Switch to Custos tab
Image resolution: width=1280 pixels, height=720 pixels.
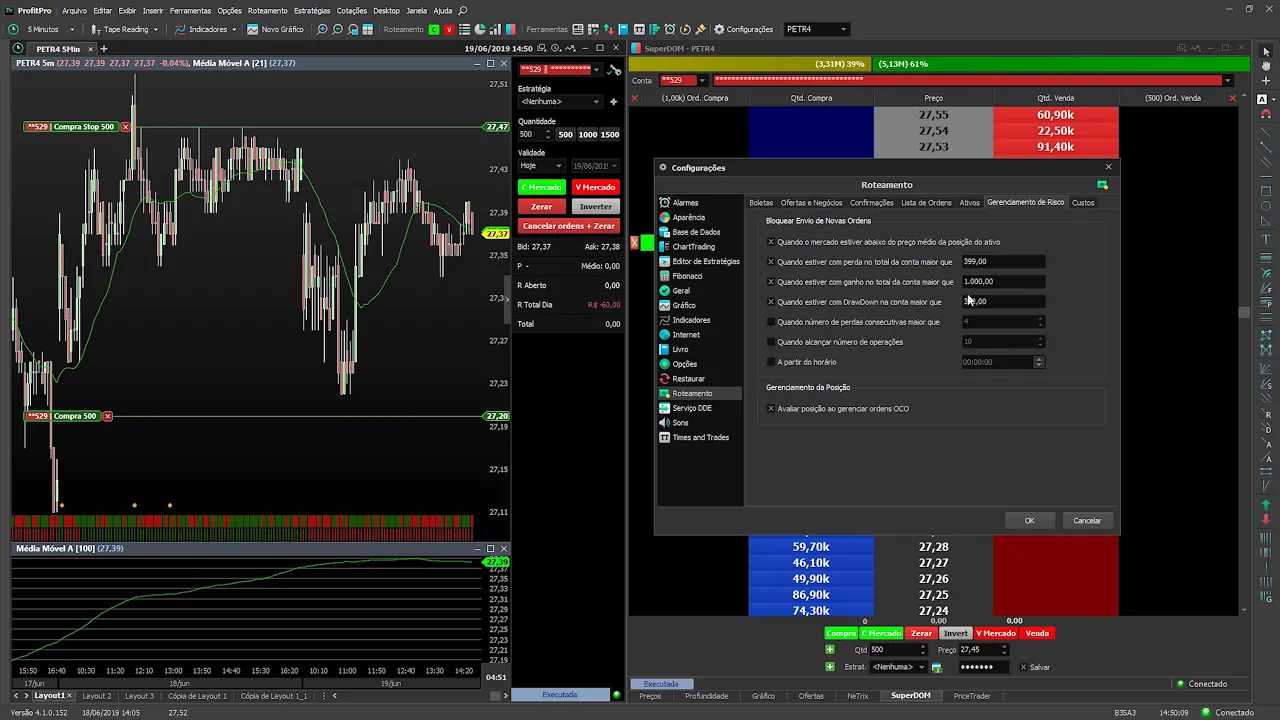coord(1083,203)
